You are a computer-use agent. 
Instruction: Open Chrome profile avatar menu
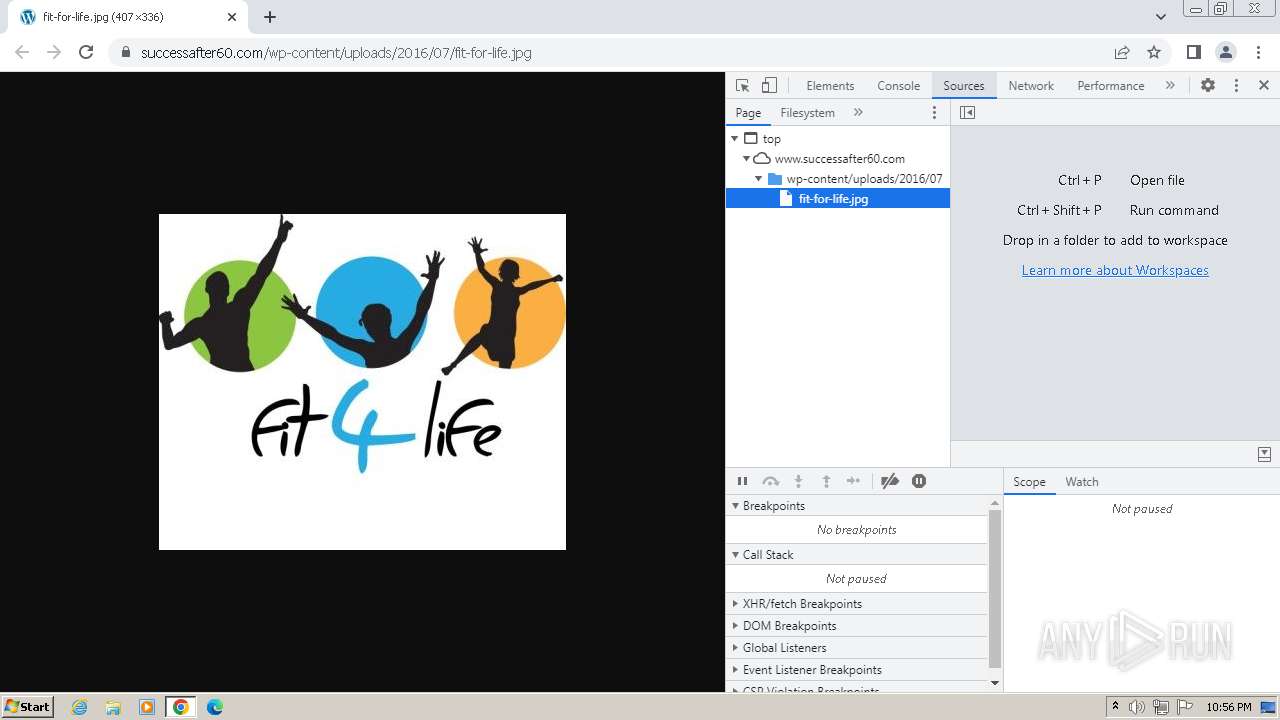click(1226, 52)
